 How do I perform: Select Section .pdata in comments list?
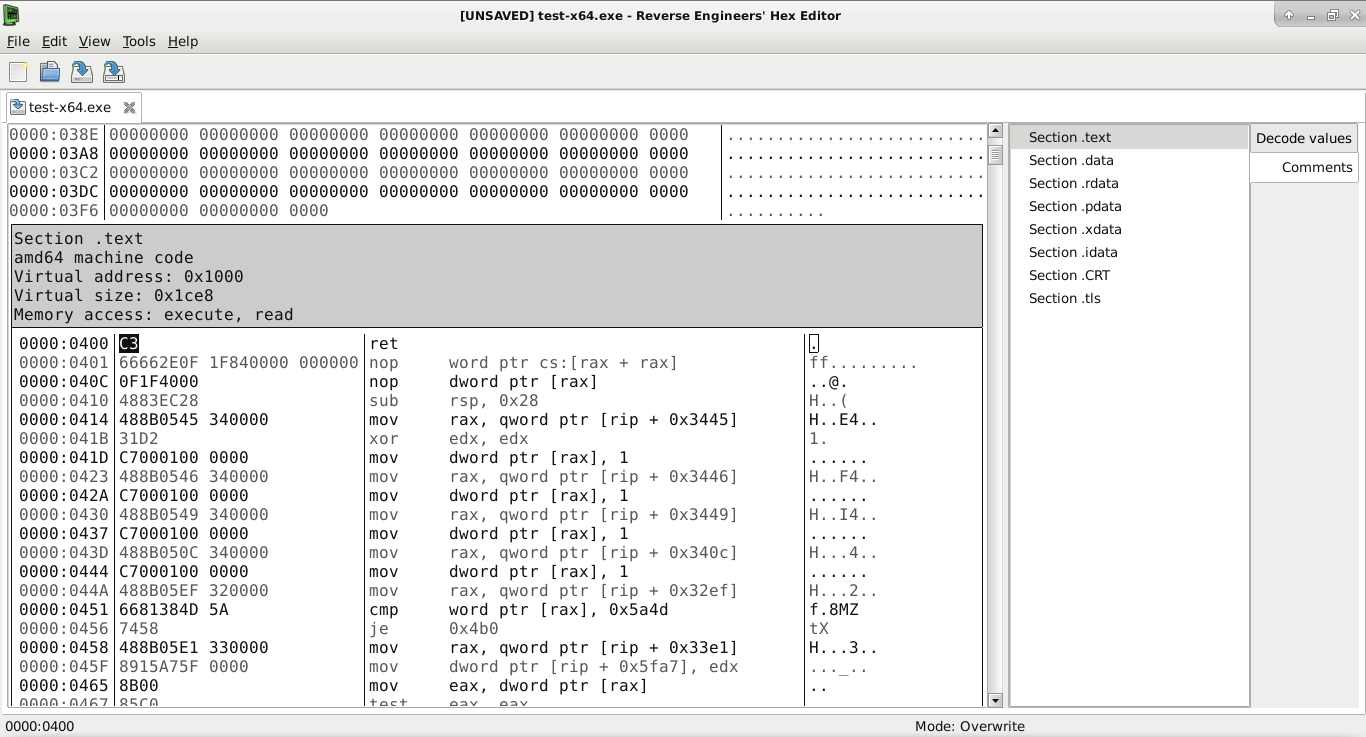click(x=1129, y=206)
